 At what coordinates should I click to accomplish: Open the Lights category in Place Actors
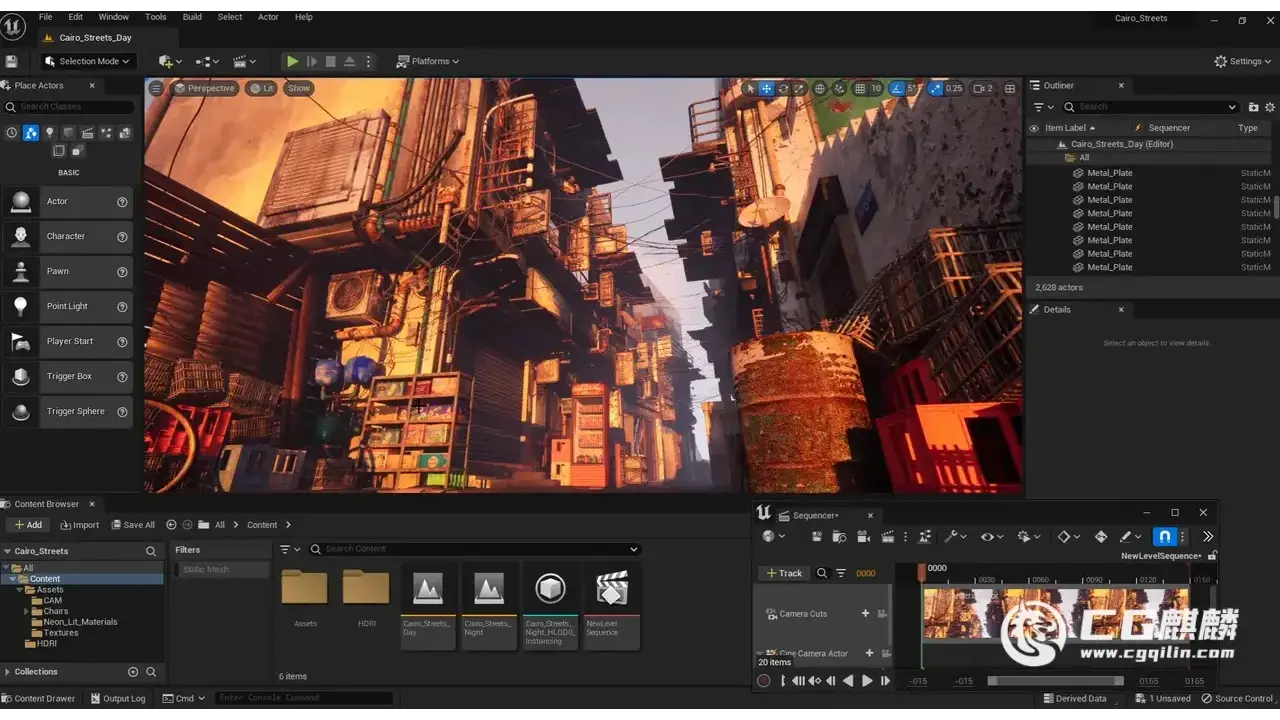click(49, 133)
